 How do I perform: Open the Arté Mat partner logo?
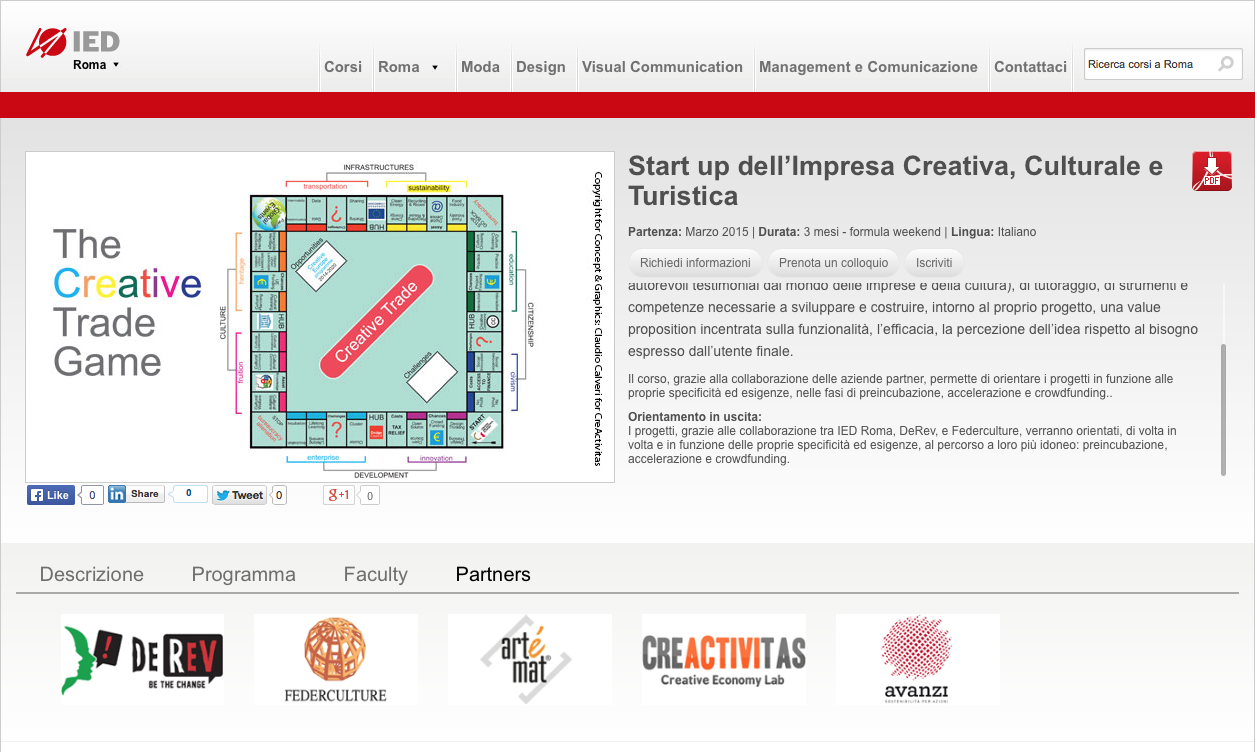pyautogui.click(x=530, y=660)
